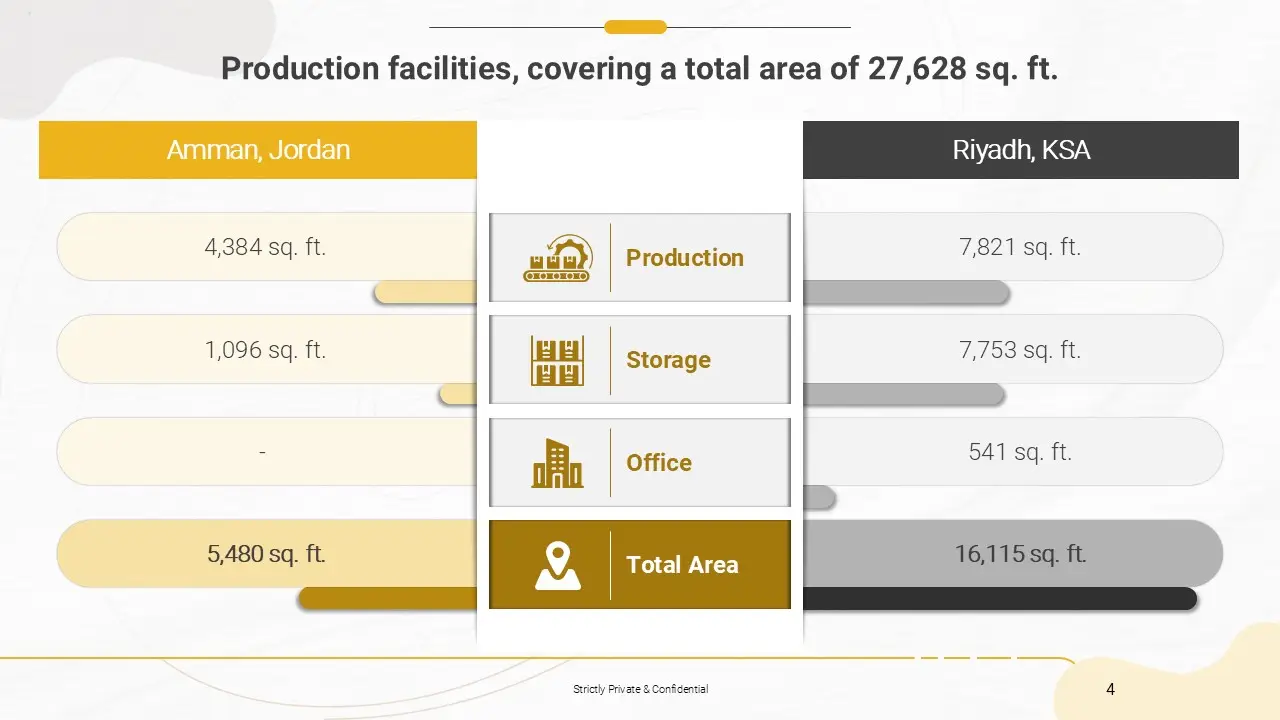Click the Storage warehouse shelves icon
Image resolution: width=1280 pixels, height=720 pixels.
pyautogui.click(x=557, y=361)
